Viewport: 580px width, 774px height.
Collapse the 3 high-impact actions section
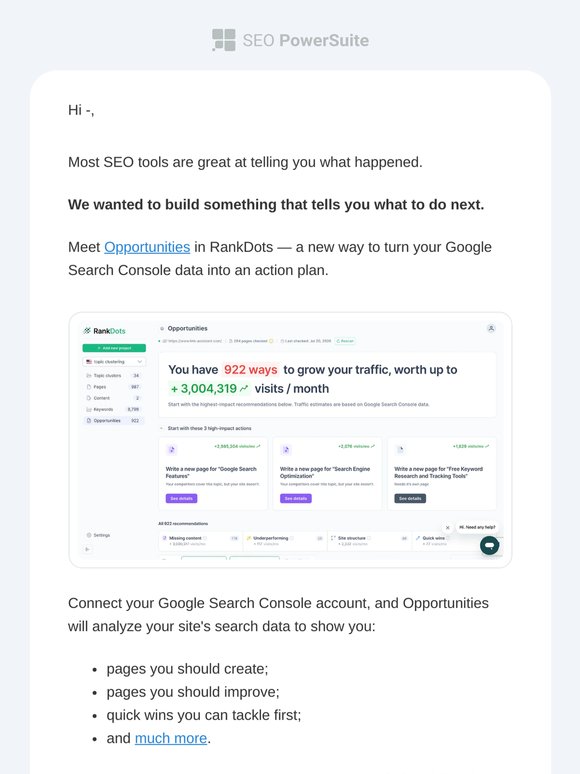coord(161,428)
